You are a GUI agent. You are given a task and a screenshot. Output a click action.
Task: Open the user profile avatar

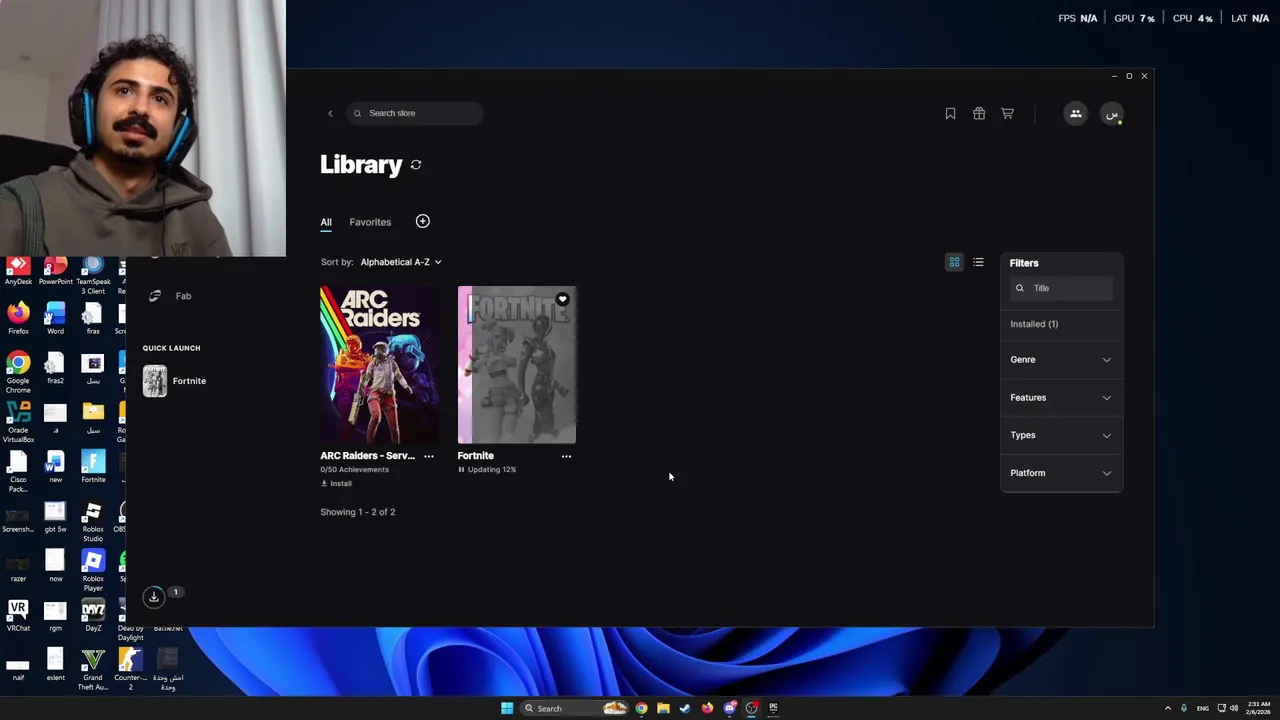coord(1111,114)
